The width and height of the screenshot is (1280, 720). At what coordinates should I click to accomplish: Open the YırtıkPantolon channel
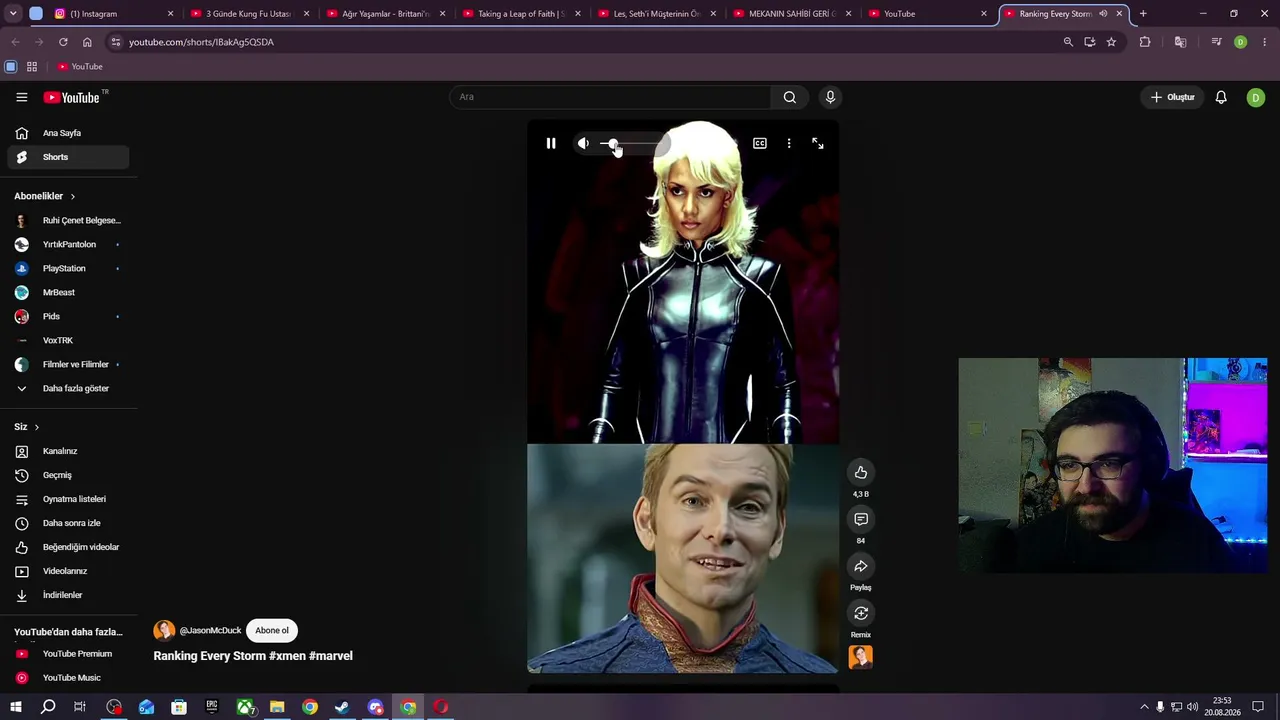pyautogui.click(x=68, y=244)
